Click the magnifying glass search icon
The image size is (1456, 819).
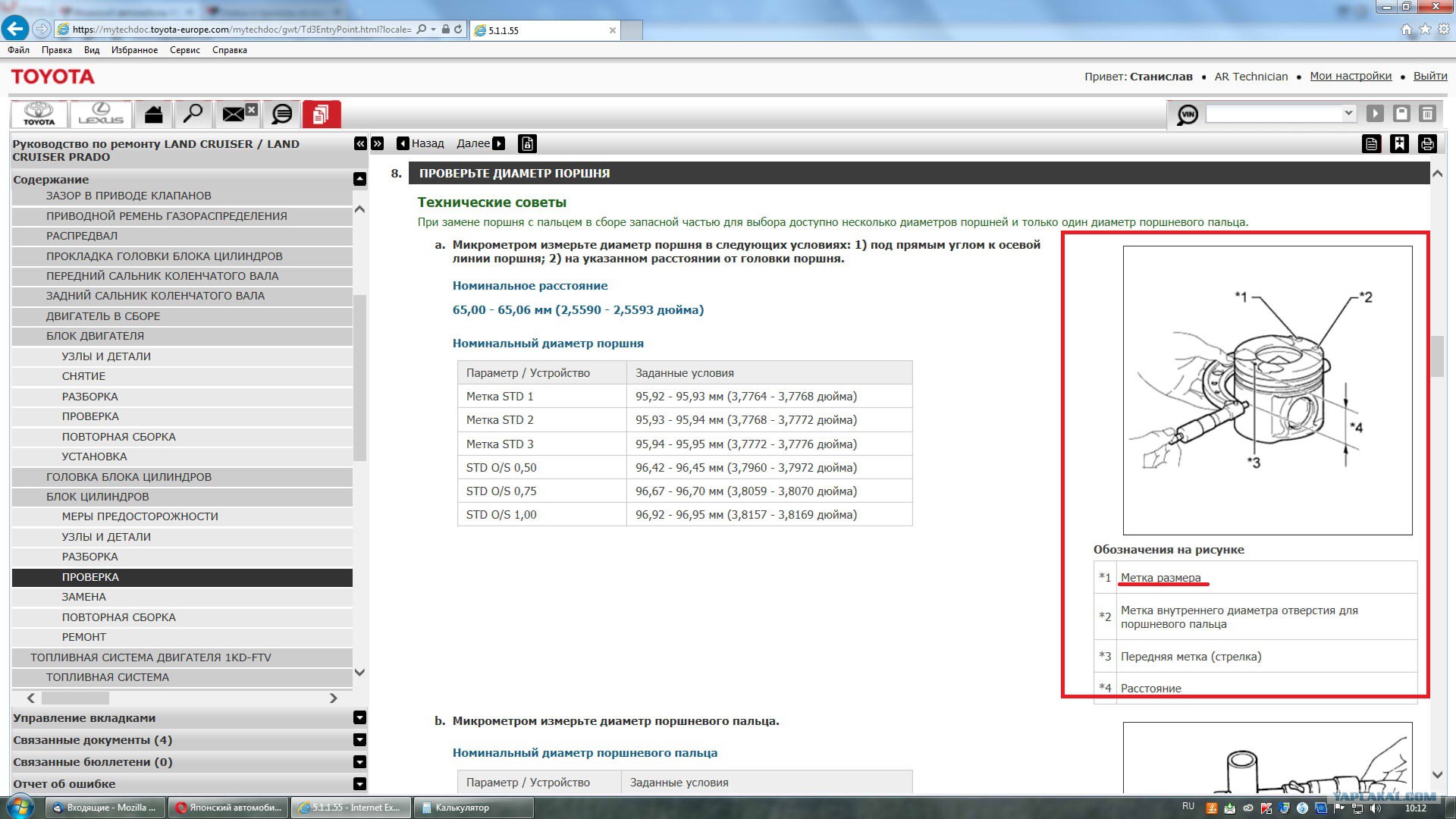(193, 114)
